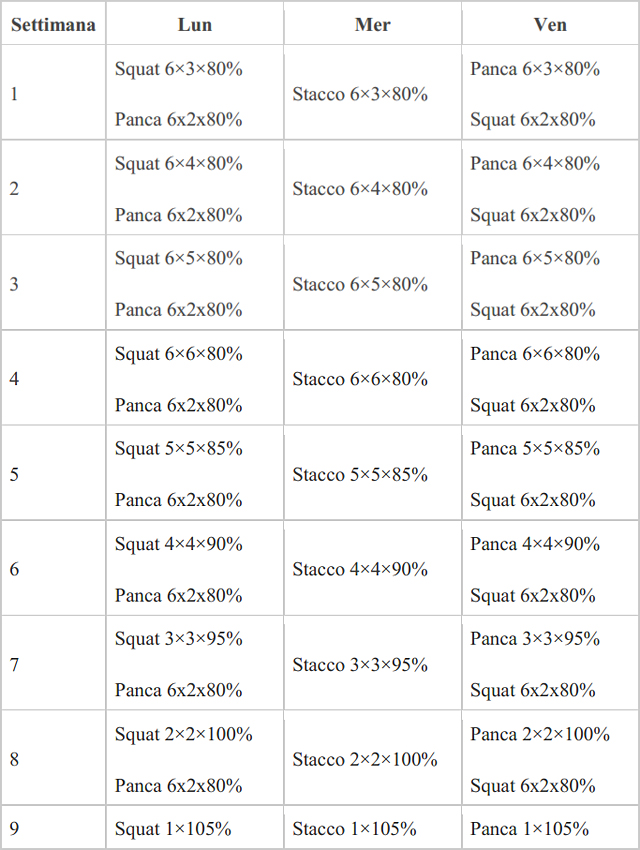Viewport: 640px width, 850px height.
Task: Select the Mer column header
Action: pos(372,24)
